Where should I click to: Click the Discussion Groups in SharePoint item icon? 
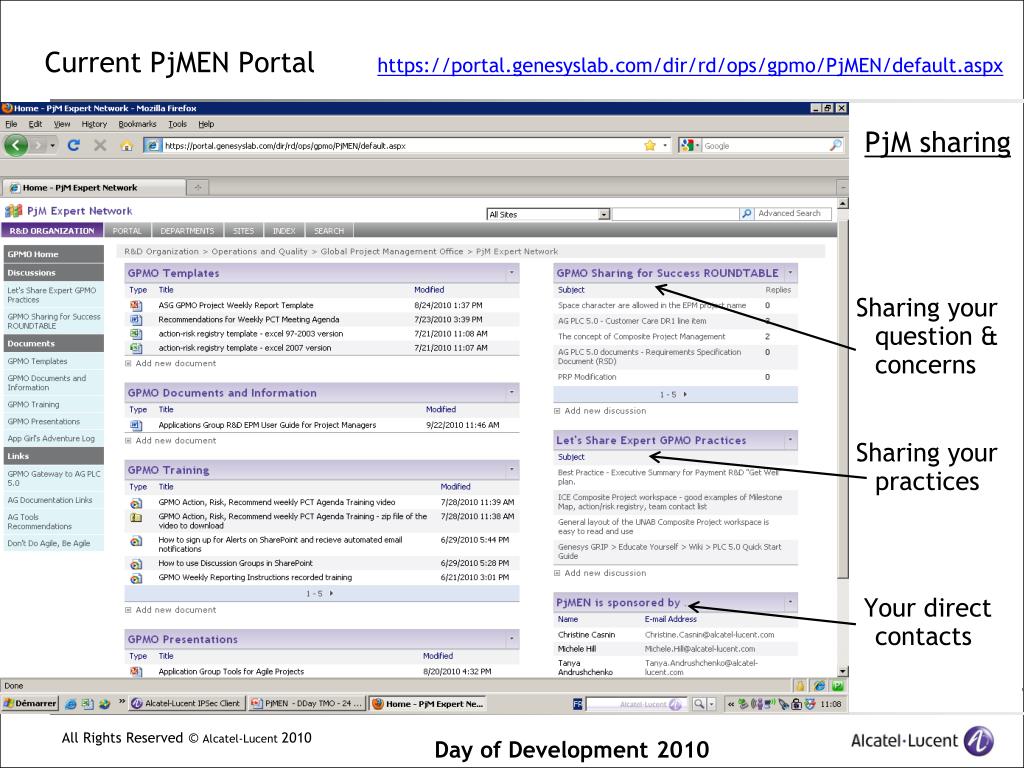(x=136, y=564)
